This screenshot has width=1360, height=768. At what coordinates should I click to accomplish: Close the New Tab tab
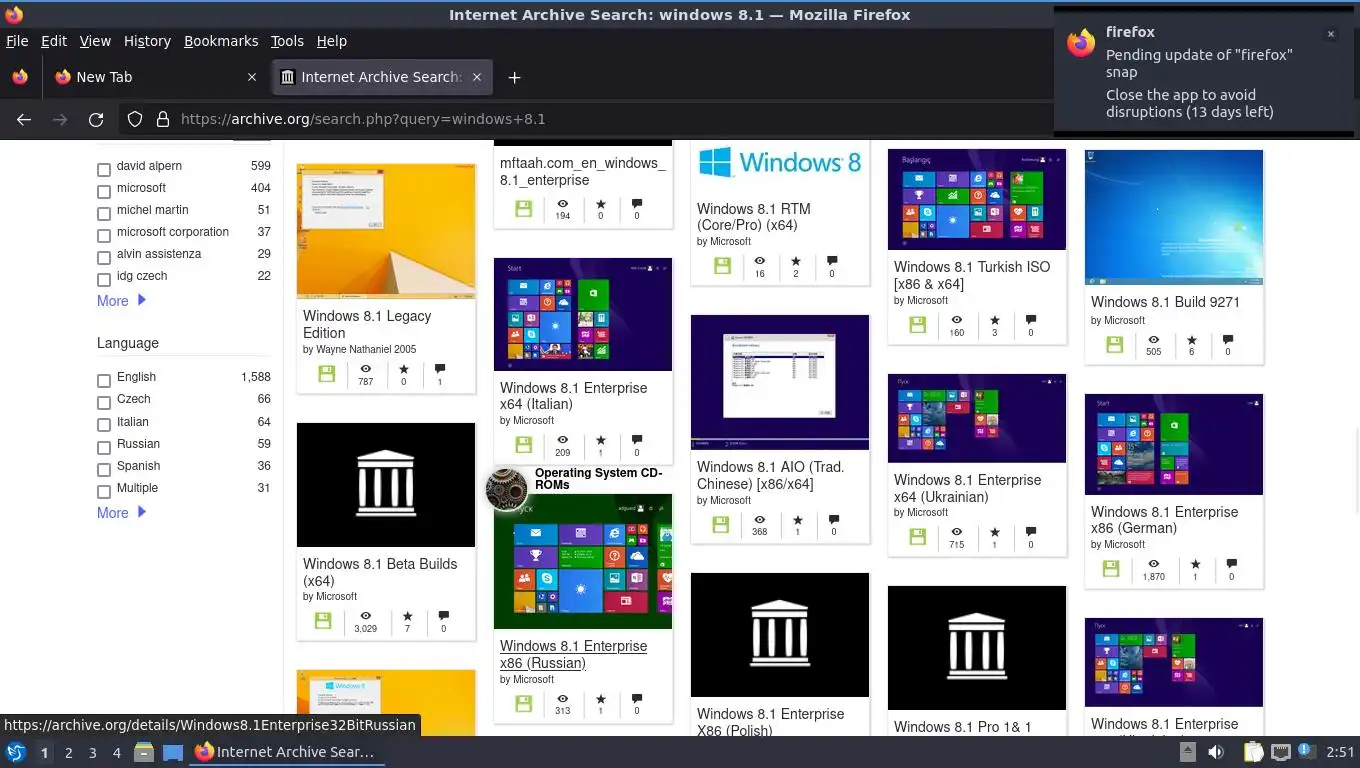[251, 77]
